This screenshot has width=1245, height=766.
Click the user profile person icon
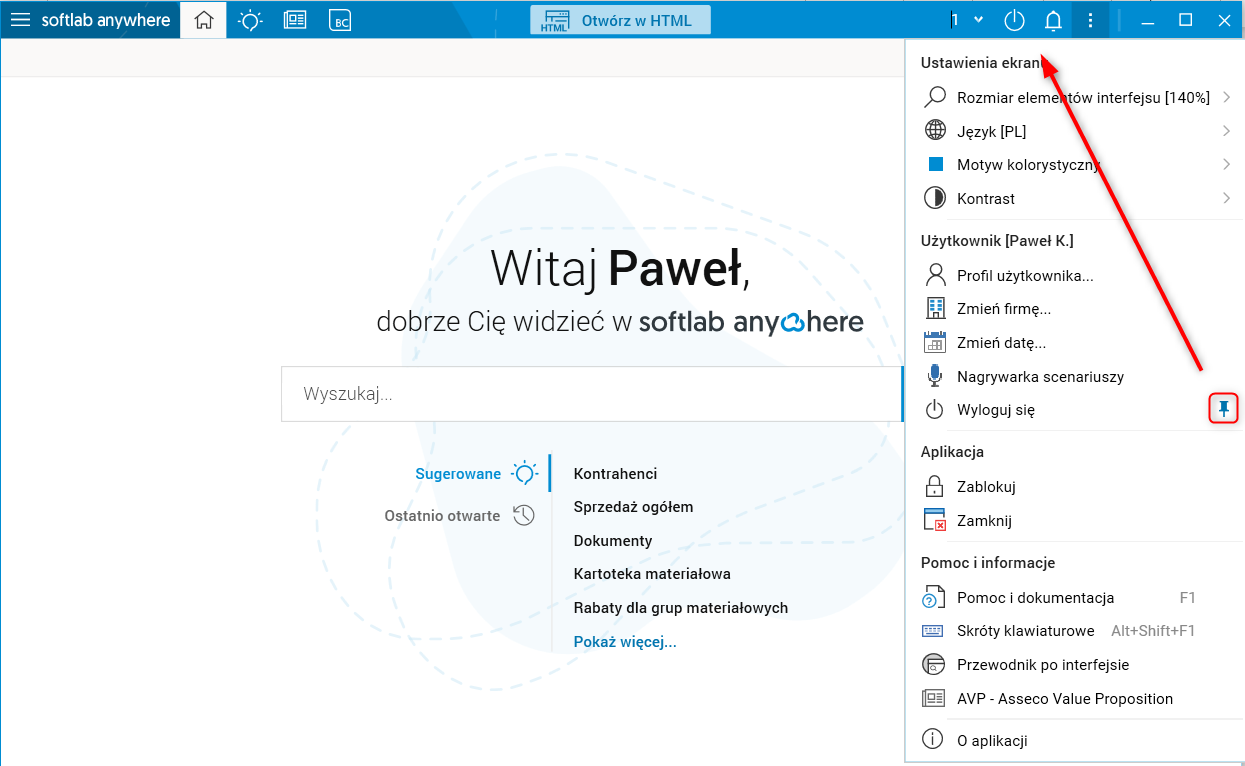pos(935,274)
